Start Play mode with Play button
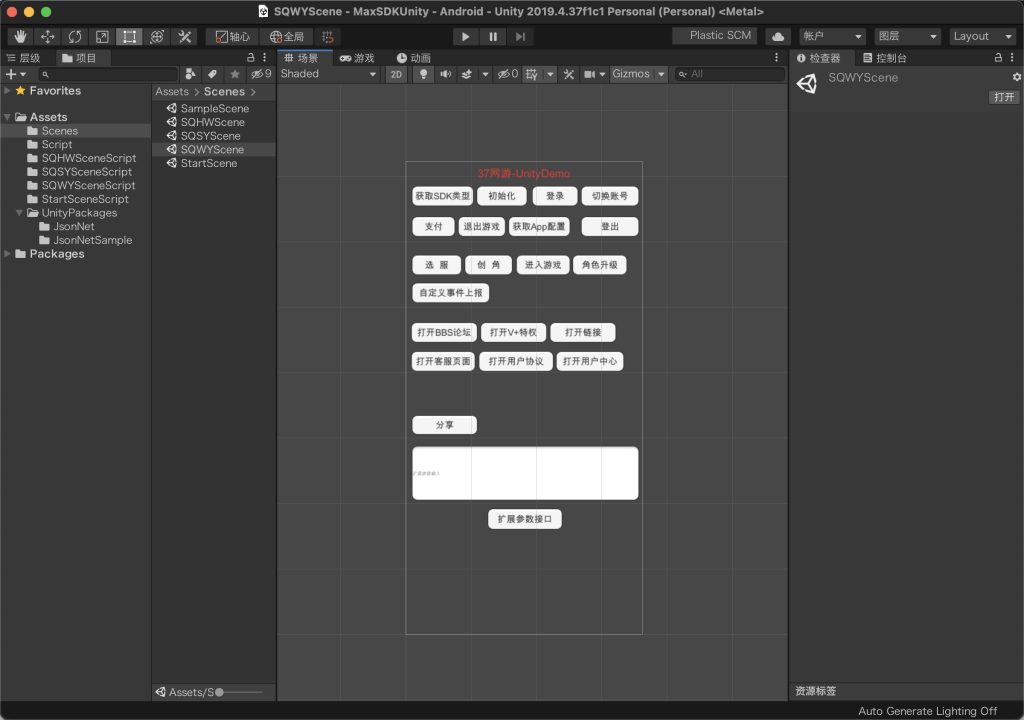 point(465,37)
